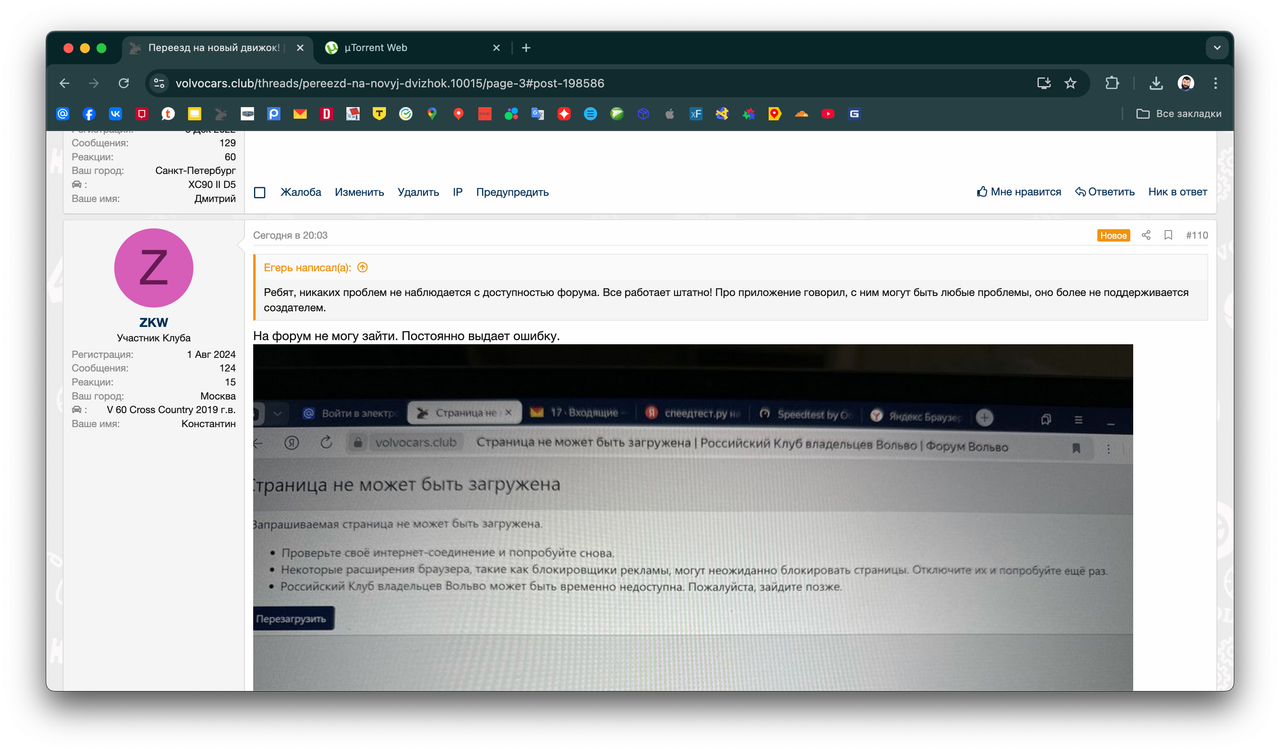Open post number #110 link

(x=1197, y=235)
